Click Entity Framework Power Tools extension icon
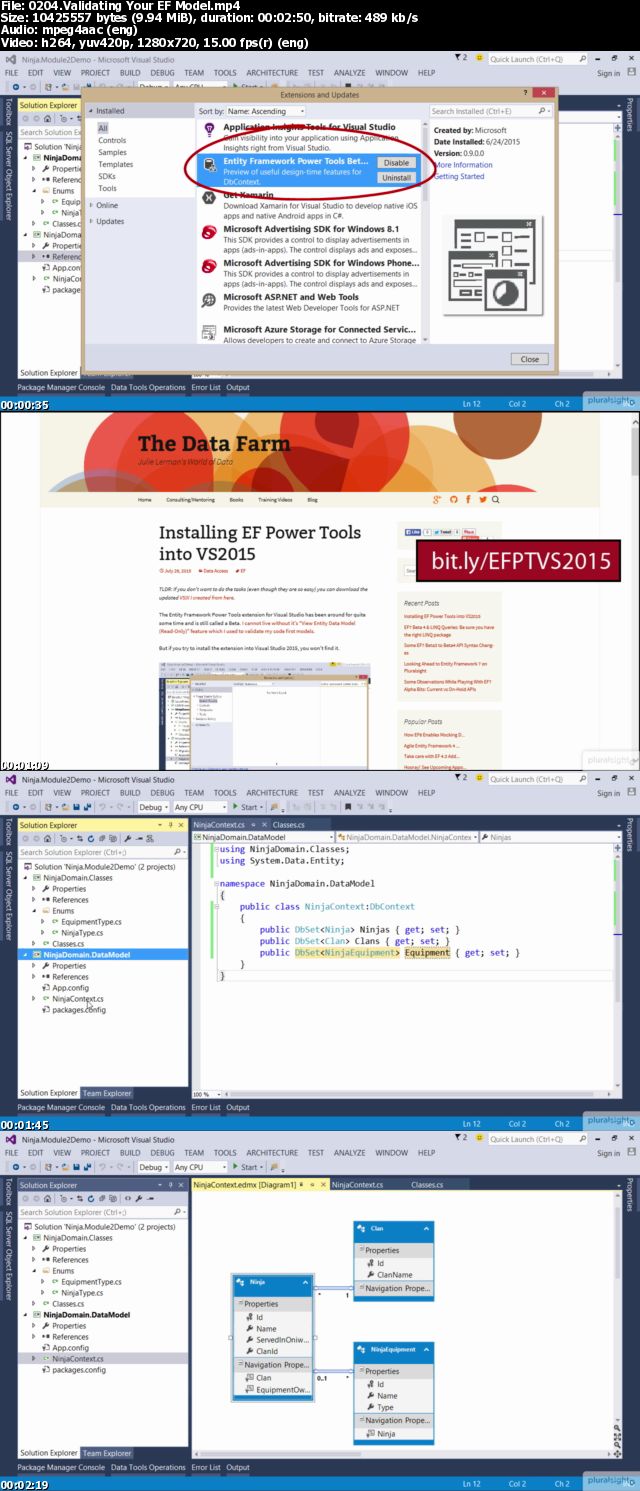Screen dimensions: 640x1491 coord(209,164)
